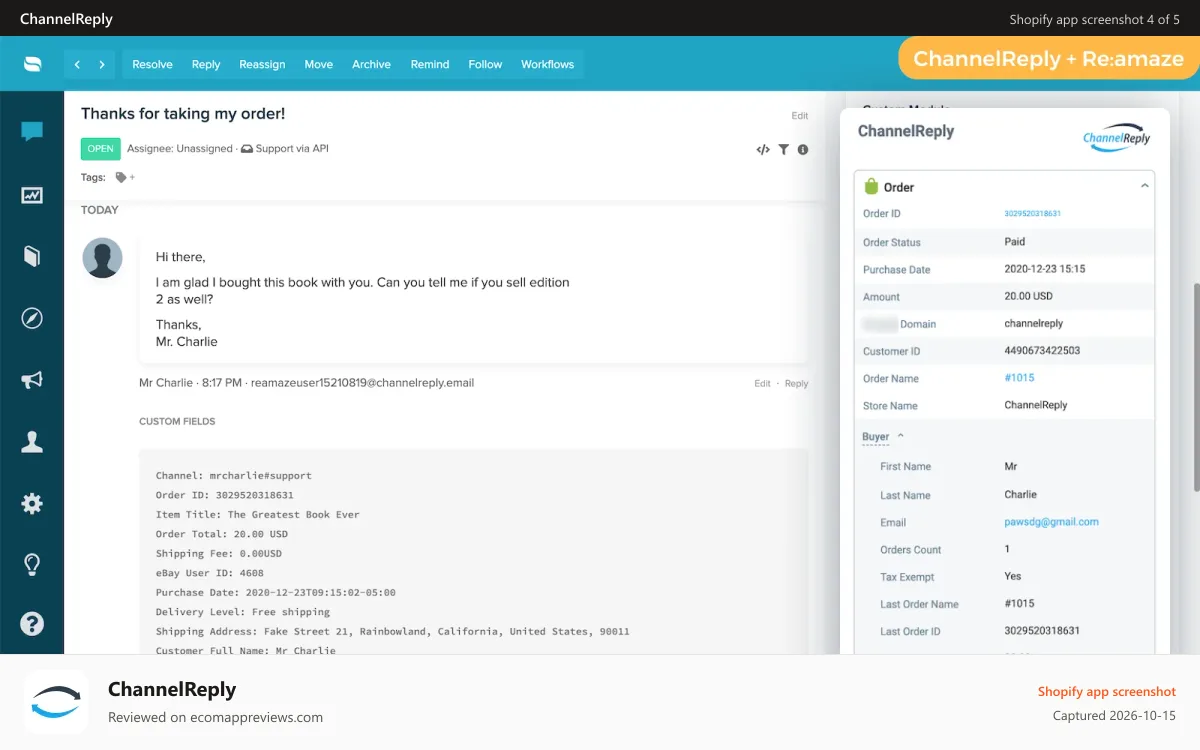
Task: Open the megaphone campaigns sidebar icon
Action: 32,380
